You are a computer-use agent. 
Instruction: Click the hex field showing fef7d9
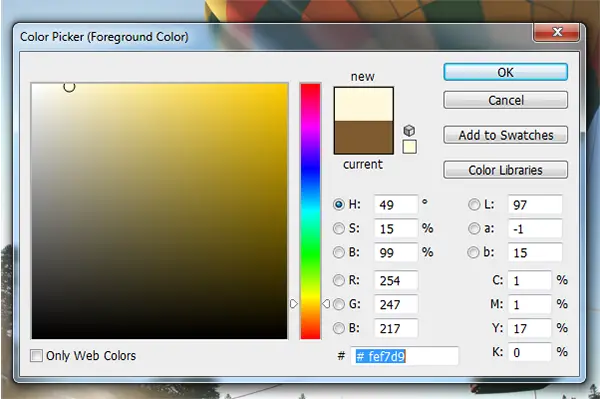tap(404, 356)
